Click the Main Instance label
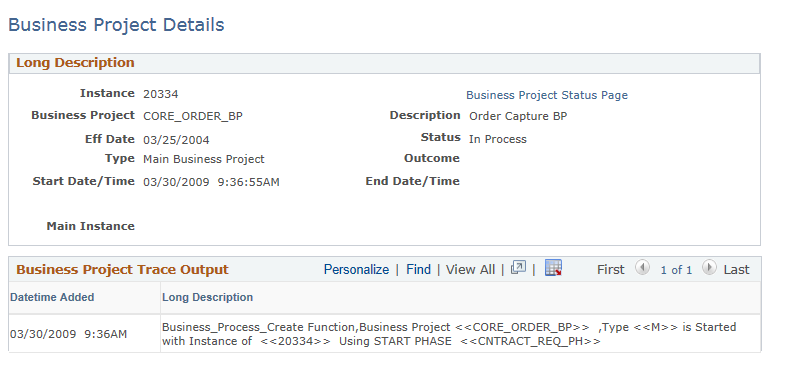The image size is (786, 378). (x=91, y=226)
